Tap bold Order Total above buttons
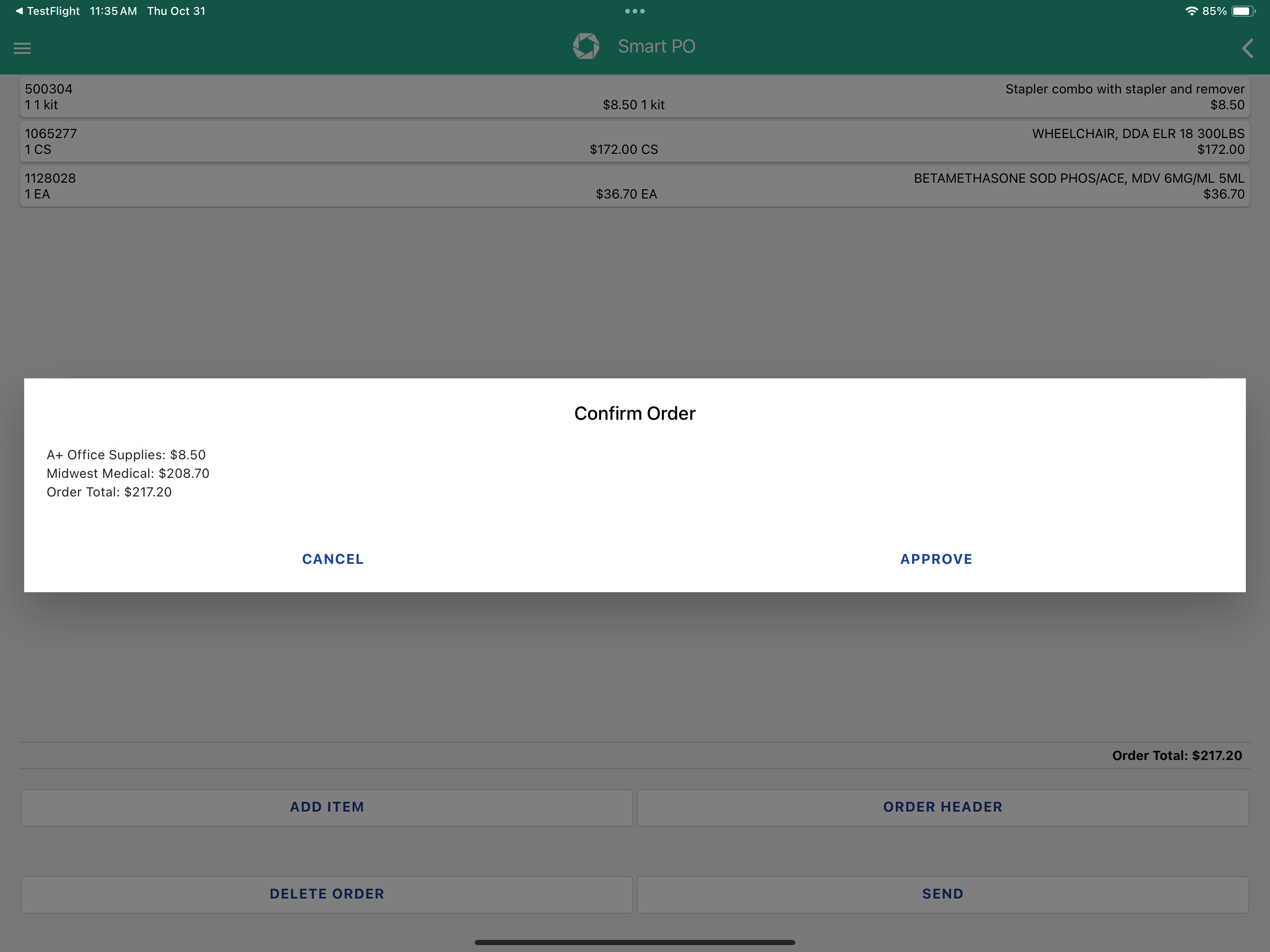 [1177, 756]
